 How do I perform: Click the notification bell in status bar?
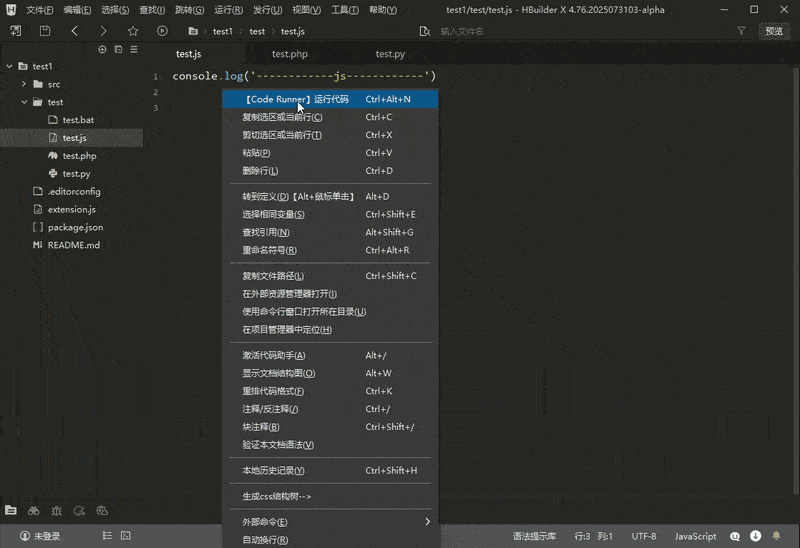click(775, 536)
